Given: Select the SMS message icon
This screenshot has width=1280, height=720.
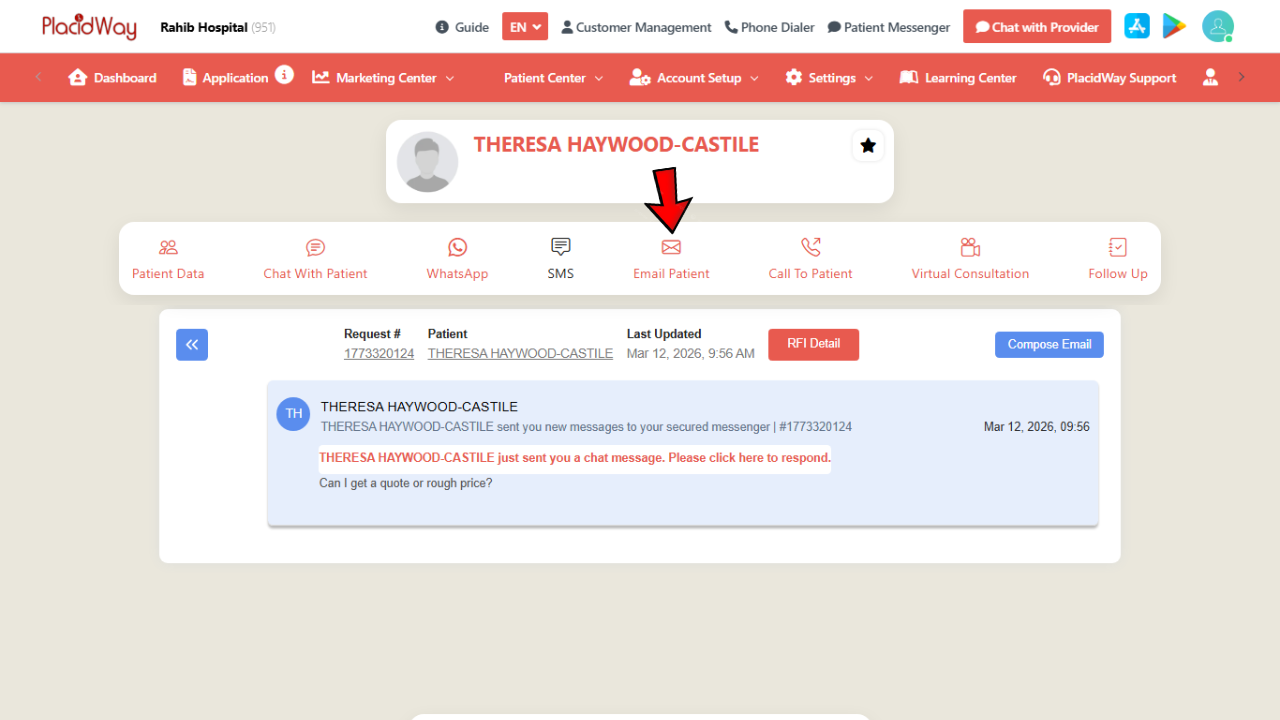Looking at the screenshot, I should coord(561,247).
